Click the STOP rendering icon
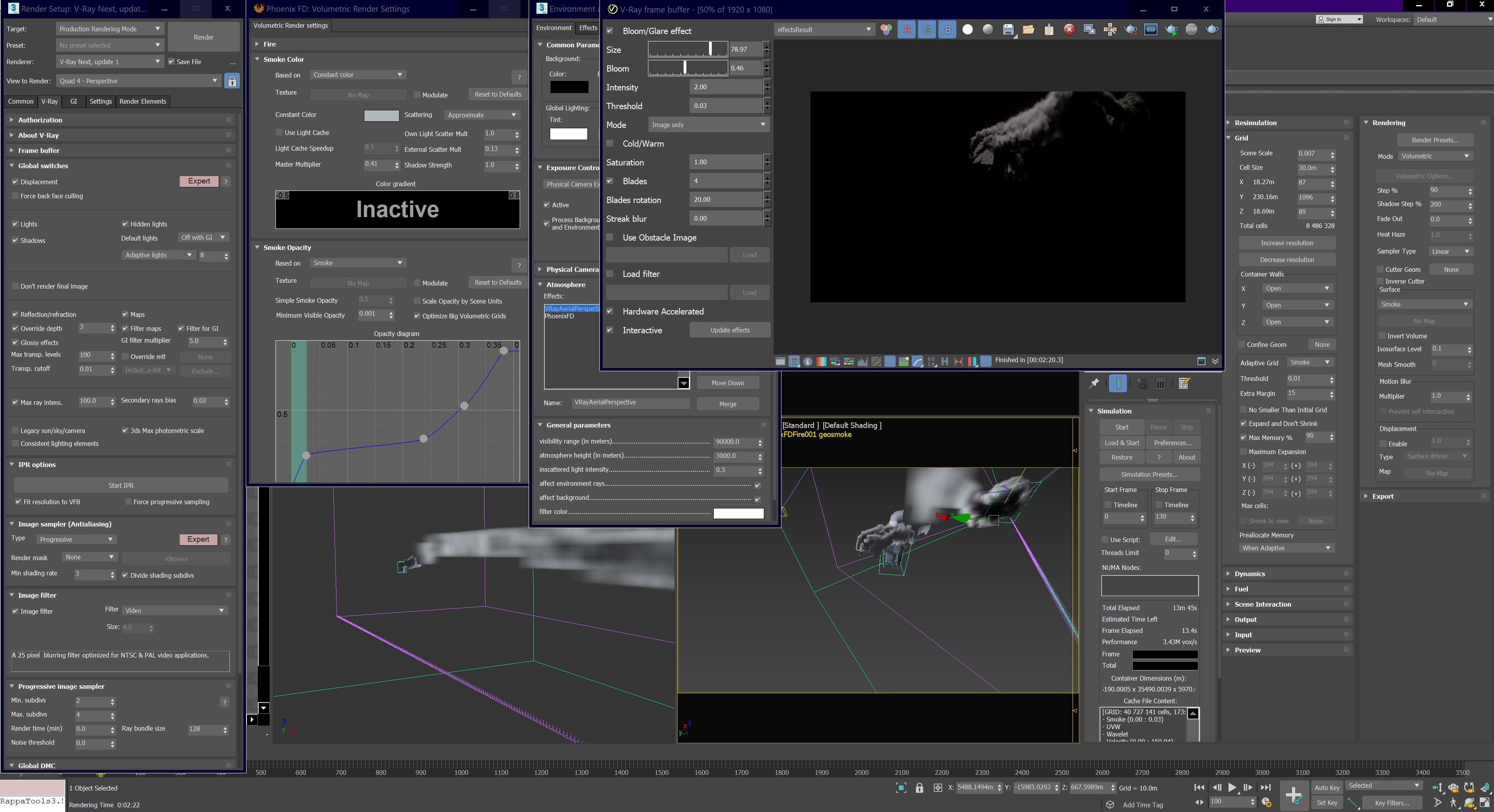The width and height of the screenshot is (1494, 812). 1191,30
